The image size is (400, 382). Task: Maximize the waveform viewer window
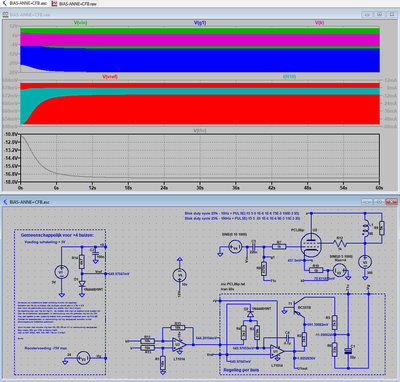click(379, 15)
